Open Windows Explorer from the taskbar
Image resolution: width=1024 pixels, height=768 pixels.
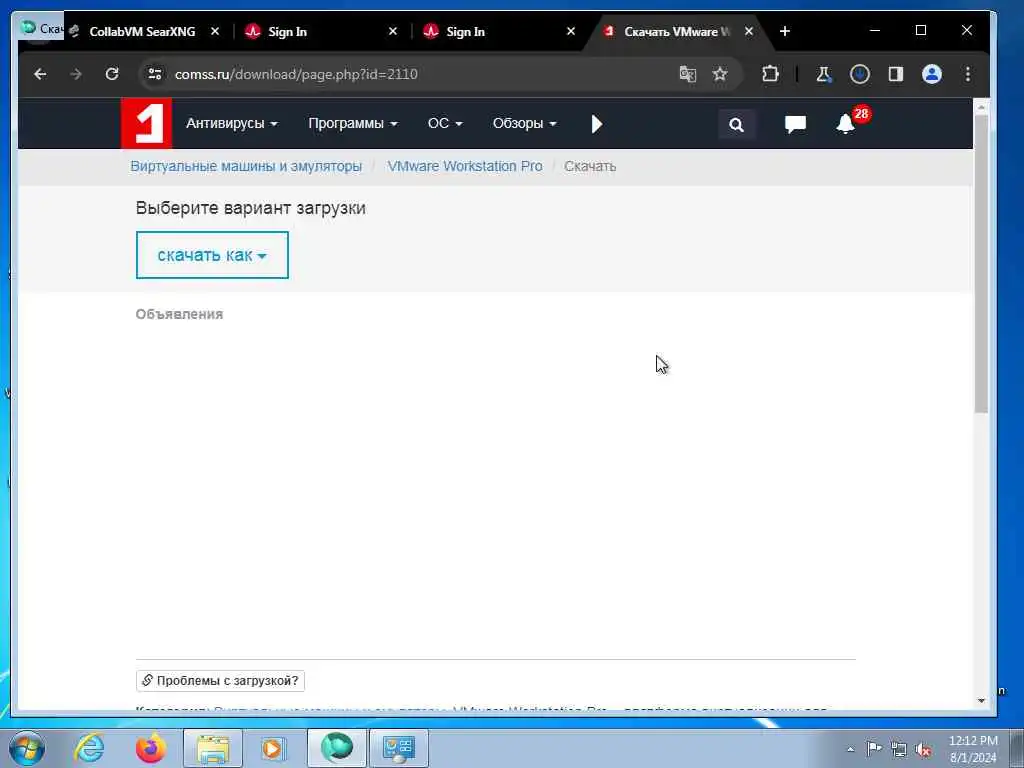tap(213, 748)
